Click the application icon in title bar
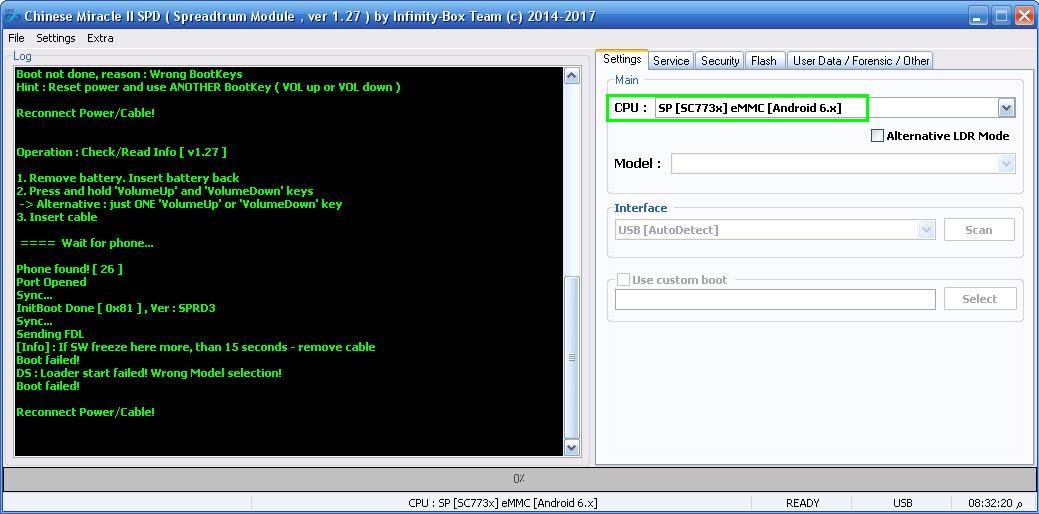This screenshot has width=1039, height=514. (11, 16)
